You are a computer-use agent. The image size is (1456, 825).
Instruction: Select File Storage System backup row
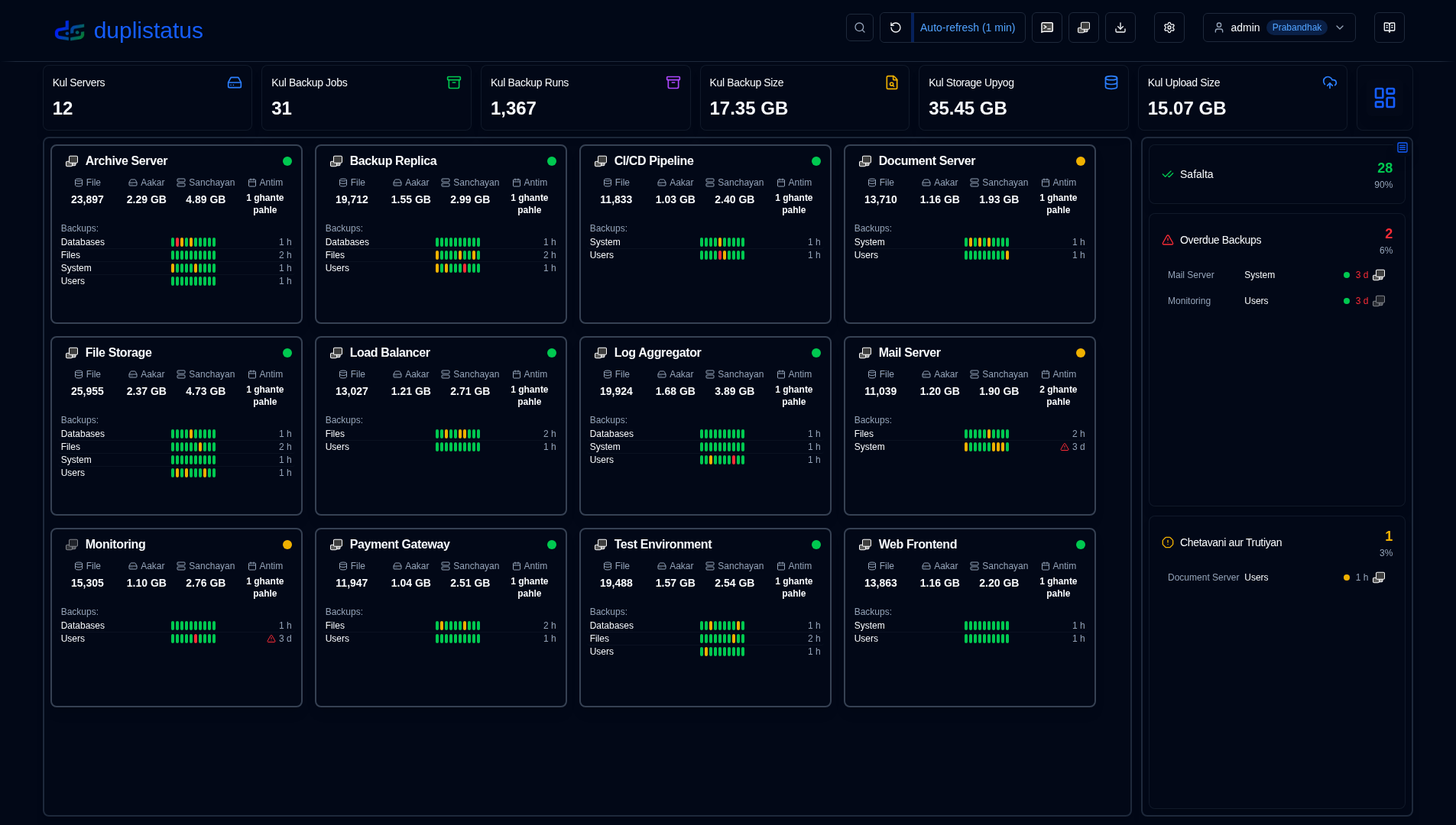[x=176, y=460]
